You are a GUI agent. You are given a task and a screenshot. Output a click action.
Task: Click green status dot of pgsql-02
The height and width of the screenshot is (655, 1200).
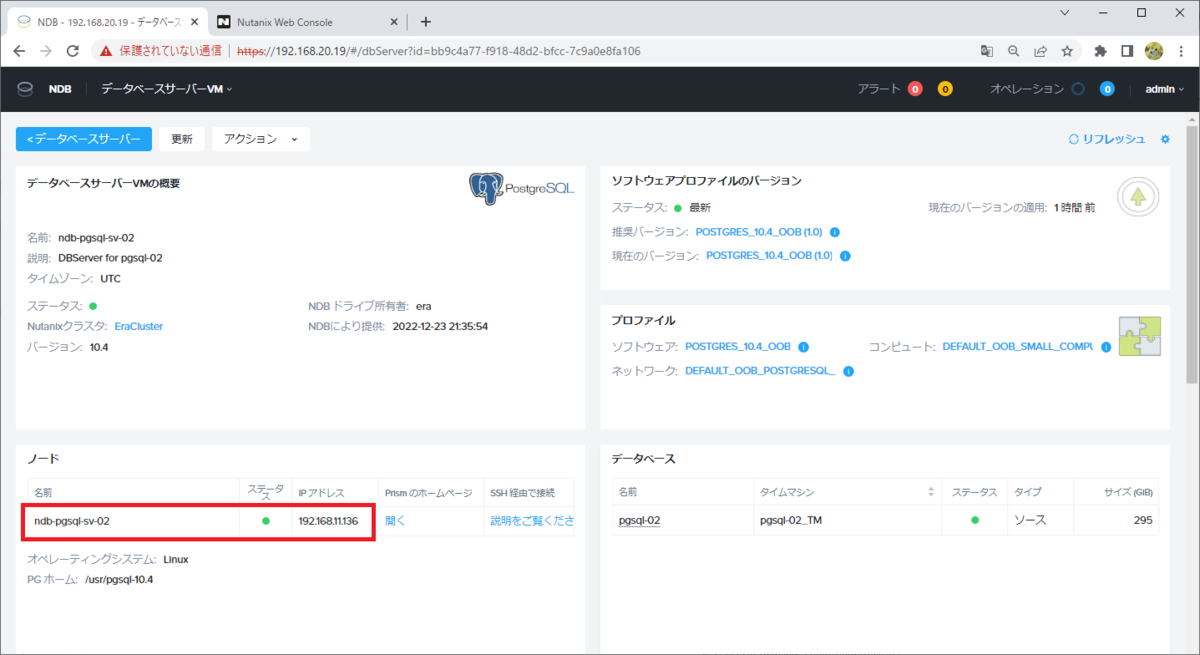[975, 520]
